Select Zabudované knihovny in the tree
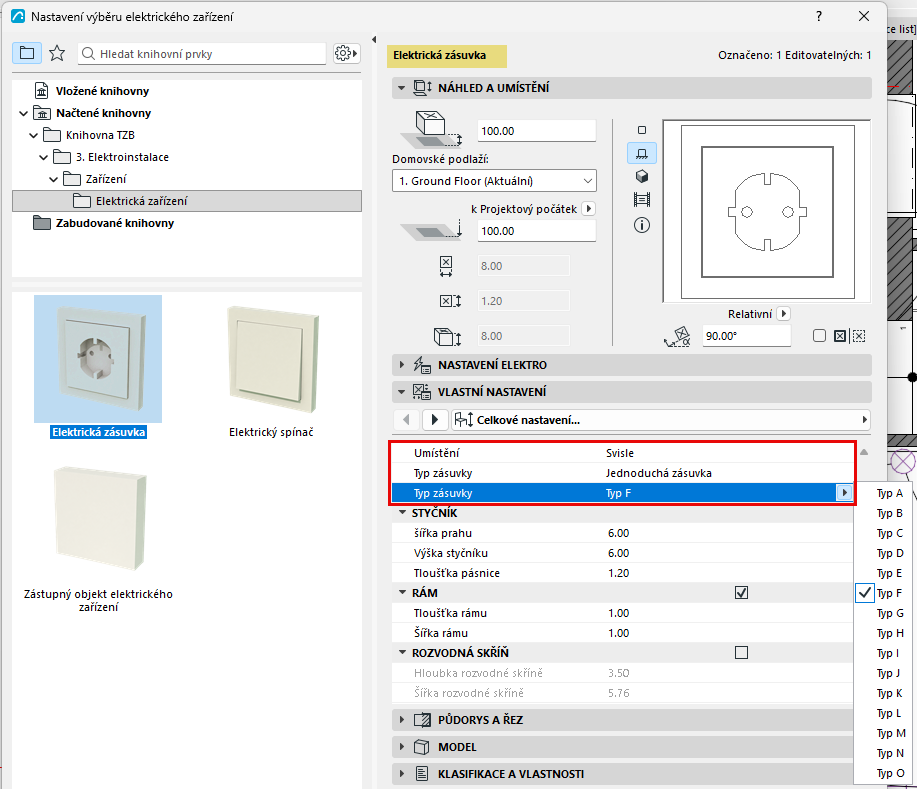The image size is (917, 789). point(115,223)
